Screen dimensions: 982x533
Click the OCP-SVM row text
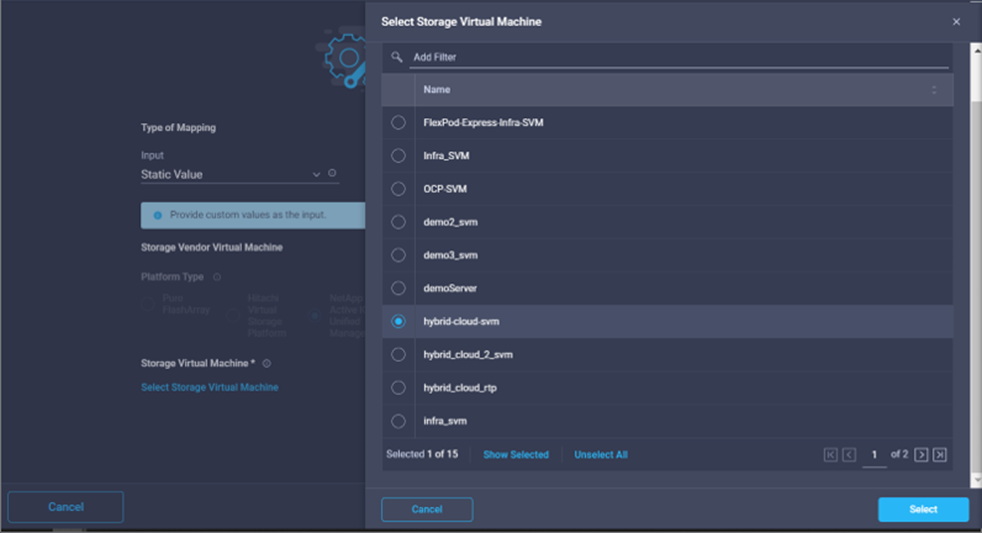point(445,189)
